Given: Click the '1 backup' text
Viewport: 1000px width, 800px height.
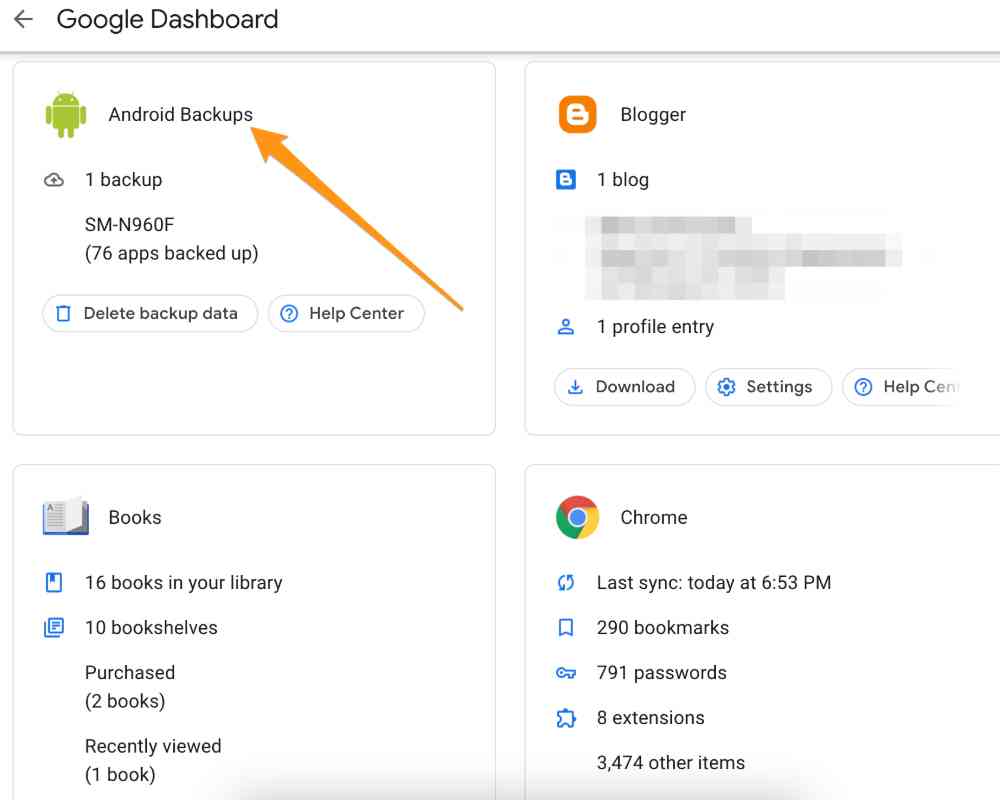Looking at the screenshot, I should coord(124,180).
